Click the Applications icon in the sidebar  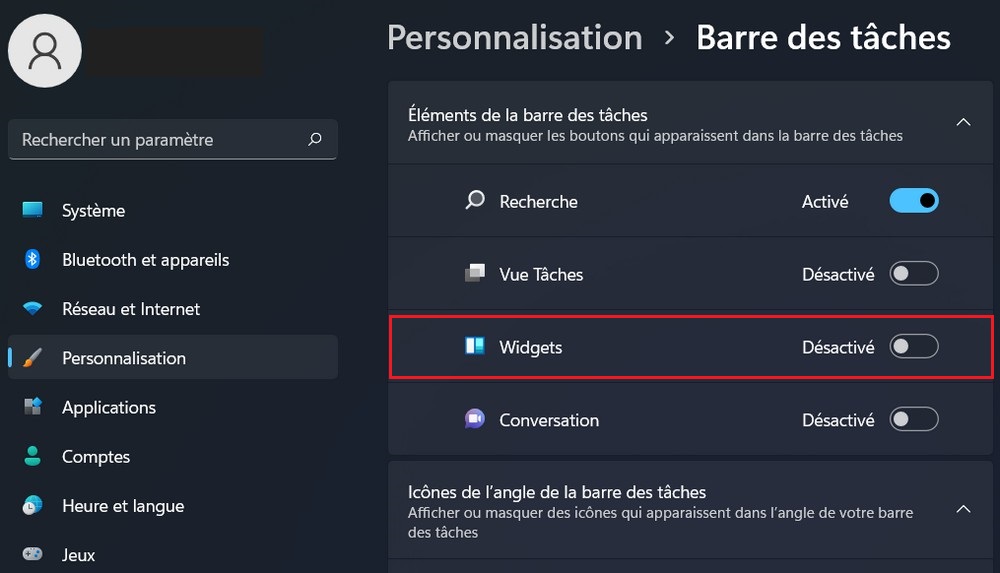(x=33, y=407)
